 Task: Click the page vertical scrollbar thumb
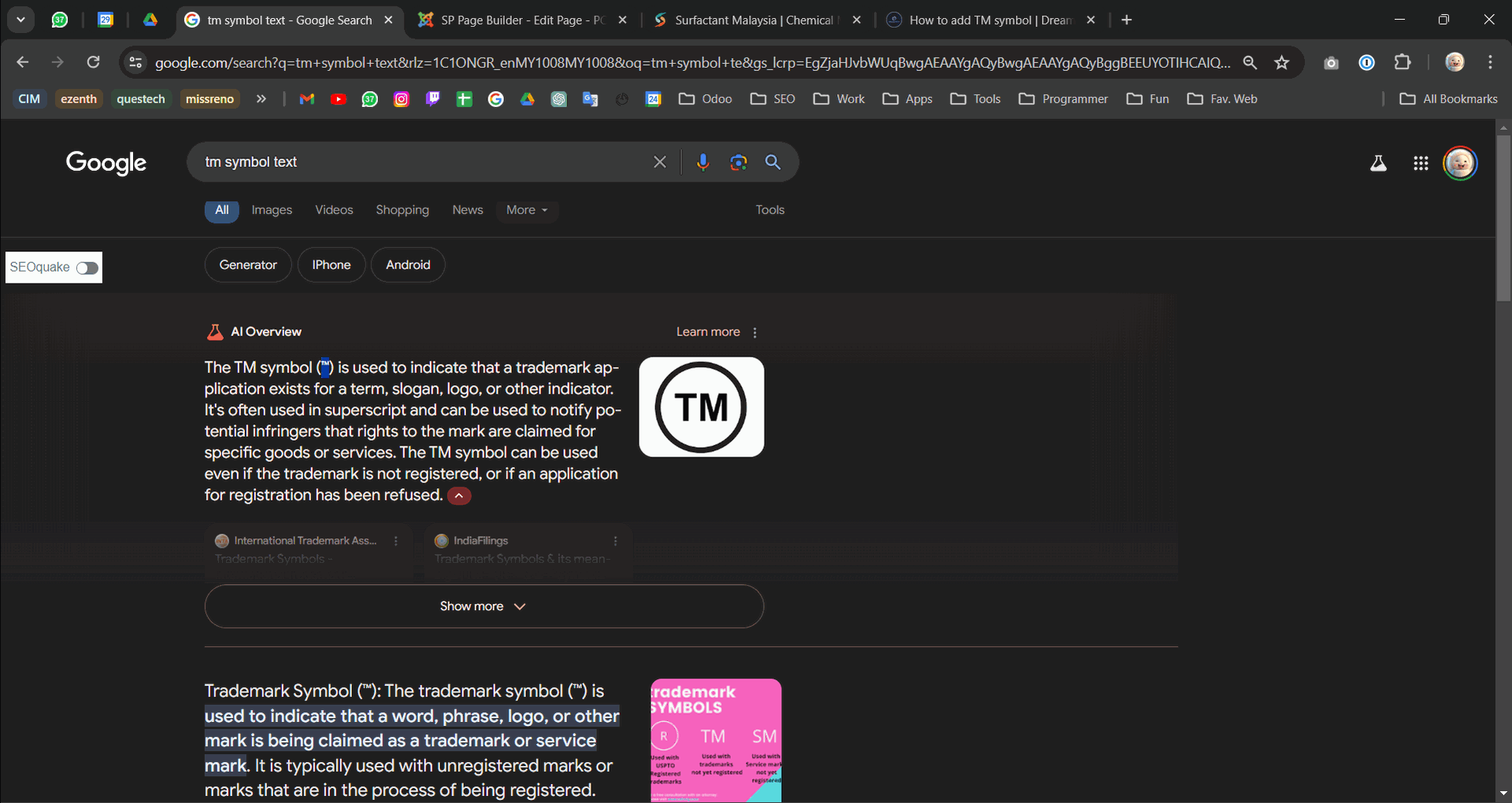click(x=1503, y=218)
